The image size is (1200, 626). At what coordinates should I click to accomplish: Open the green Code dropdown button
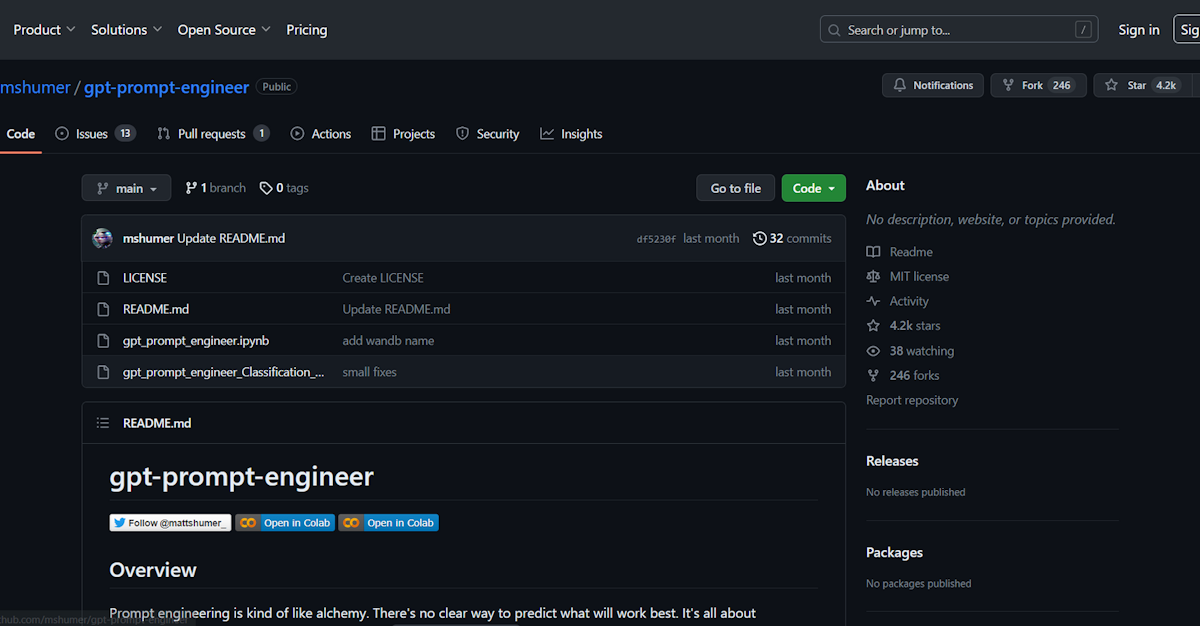pyautogui.click(x=814, y=188)
